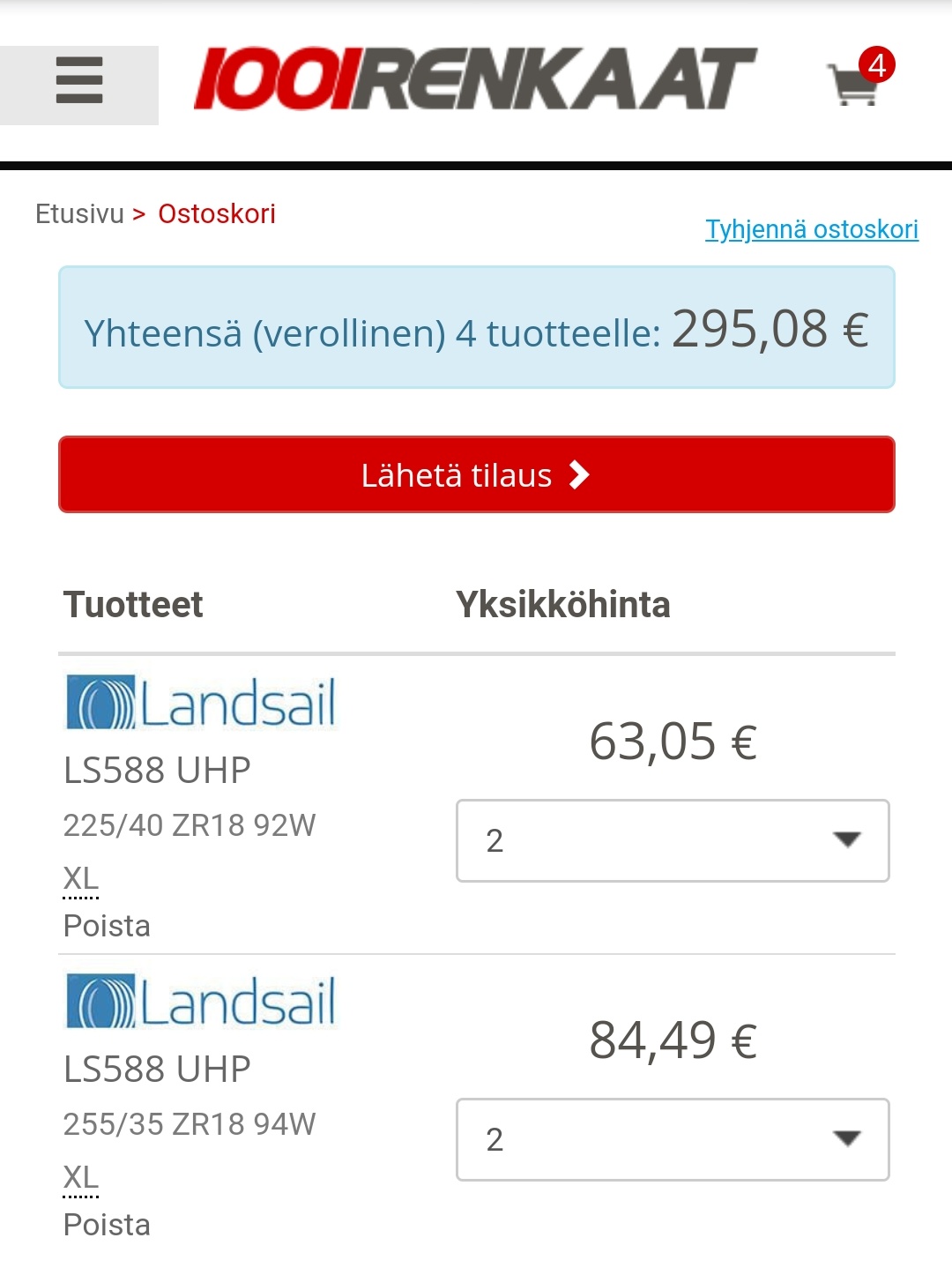Click the 1001Renkaat logo
The height and width of the screenshot is (1275, 952).
point(474,79)
